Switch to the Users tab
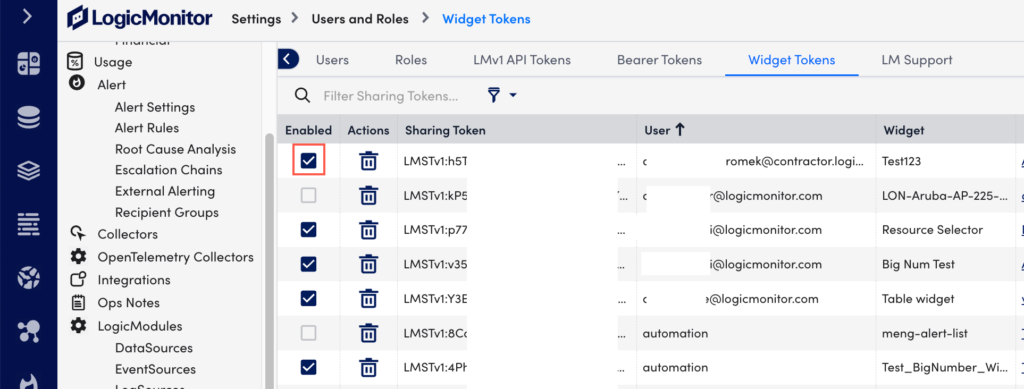 (x=332, y=60)
